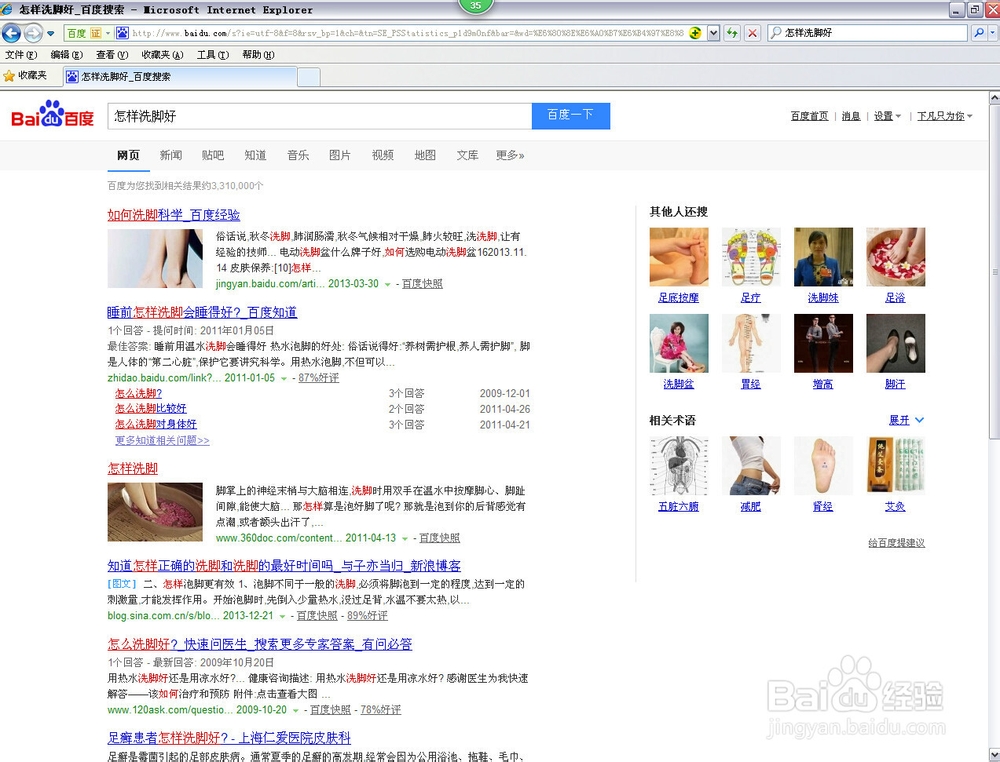
Task: Open the 文件(F) menu
Action: pyautogui.click(x=21, y=55)
